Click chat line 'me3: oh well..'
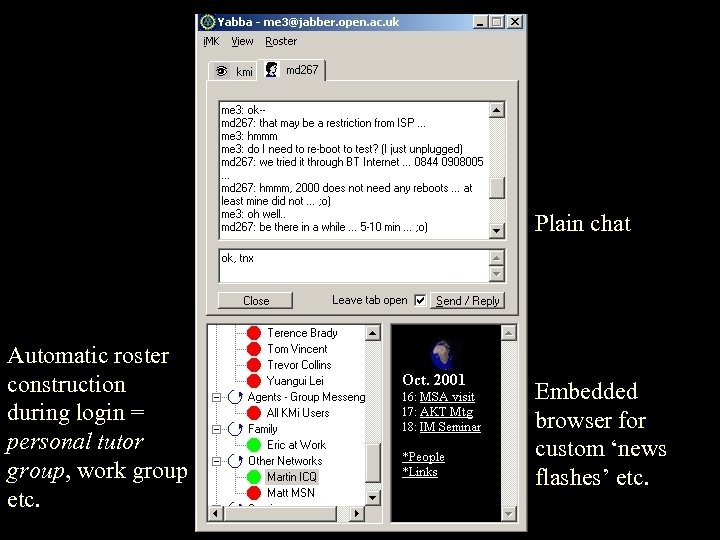This screenshot has width=720, height=540. click(x=253, y=214)
